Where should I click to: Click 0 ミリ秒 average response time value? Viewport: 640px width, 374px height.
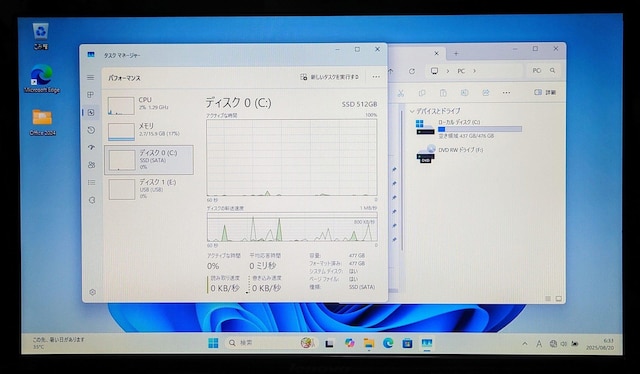[263, 266]
